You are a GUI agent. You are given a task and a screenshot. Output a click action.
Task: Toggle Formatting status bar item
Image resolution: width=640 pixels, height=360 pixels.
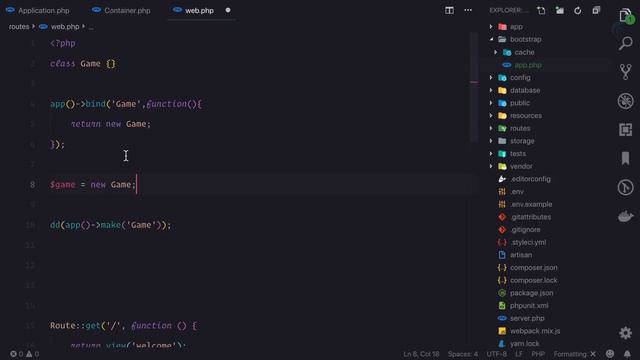click(x=575, y=354)
